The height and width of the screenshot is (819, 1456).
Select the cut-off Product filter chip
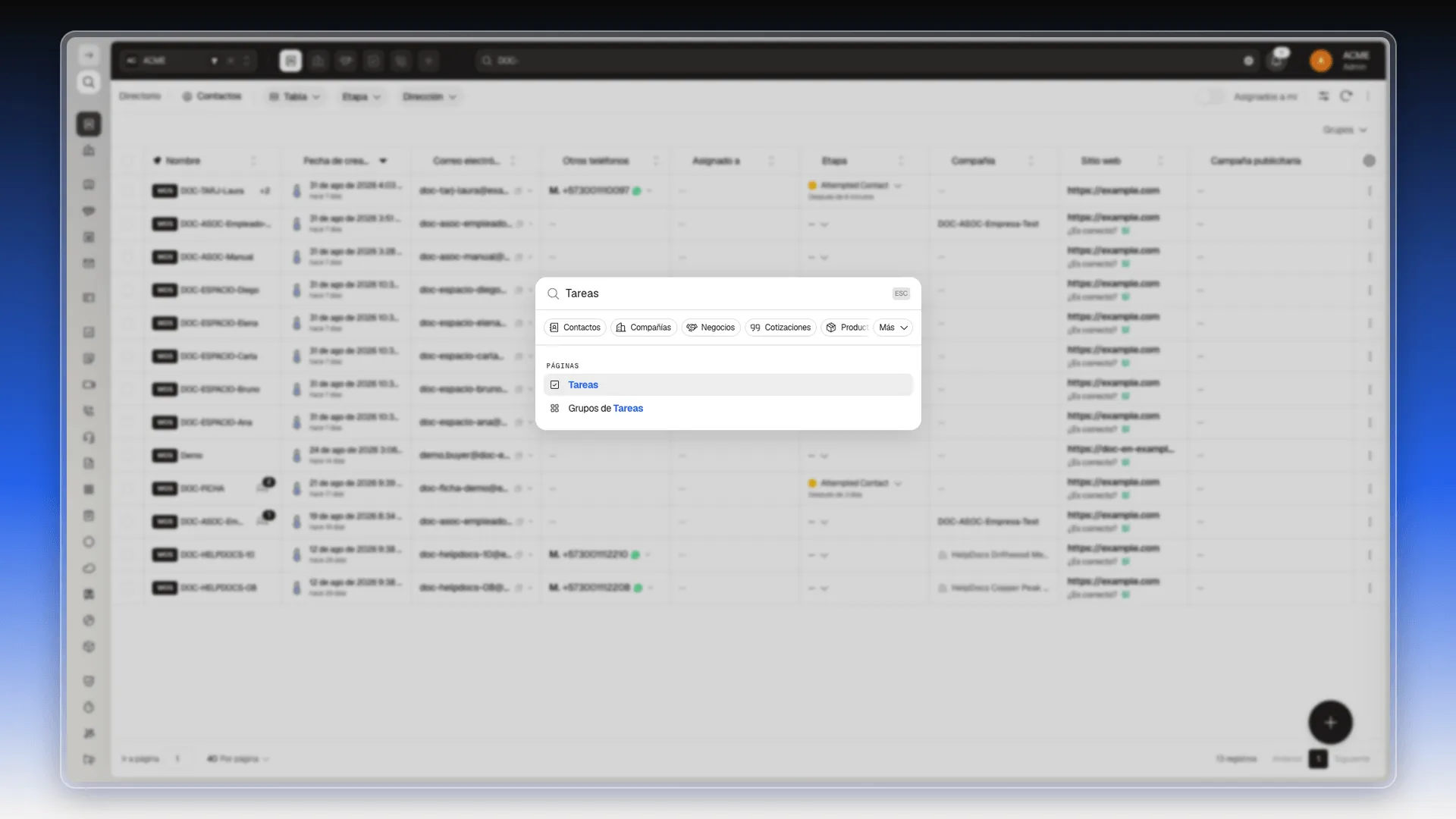click(x=846, y=328)
